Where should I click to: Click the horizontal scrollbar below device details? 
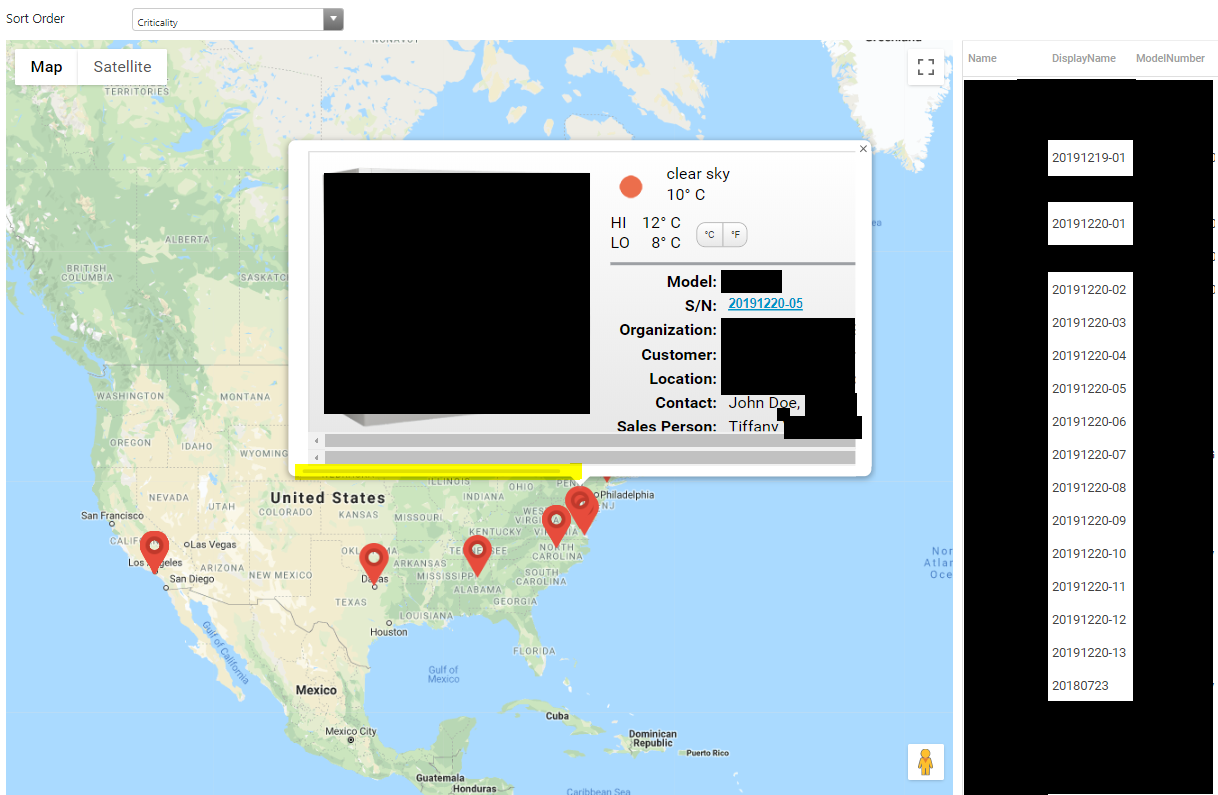(585, 441)
